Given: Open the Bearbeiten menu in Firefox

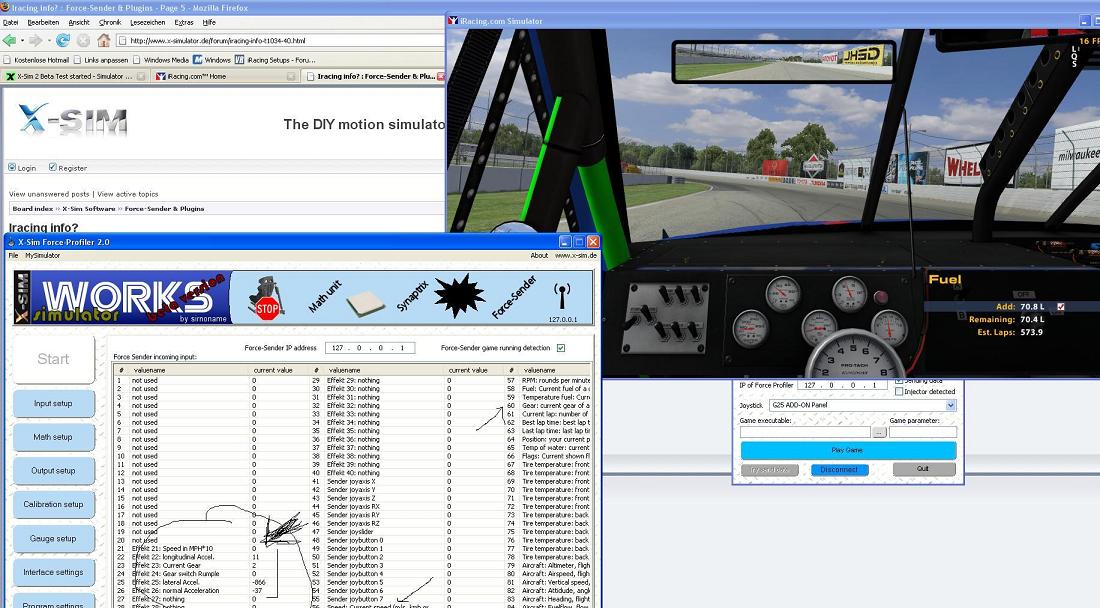Looking at the screenshot, I should click(x=43, y=22).
